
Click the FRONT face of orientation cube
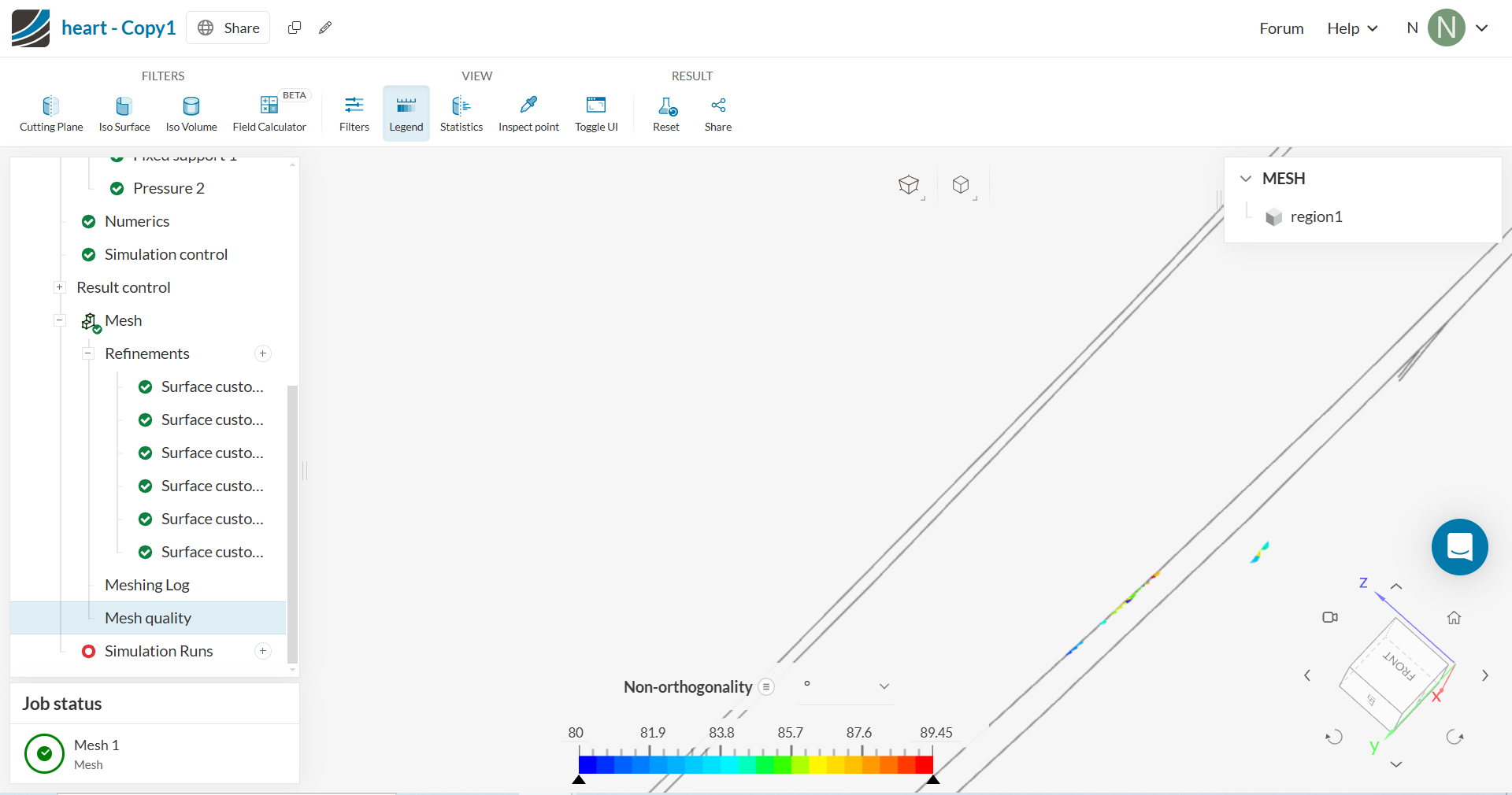[1399, 666]
